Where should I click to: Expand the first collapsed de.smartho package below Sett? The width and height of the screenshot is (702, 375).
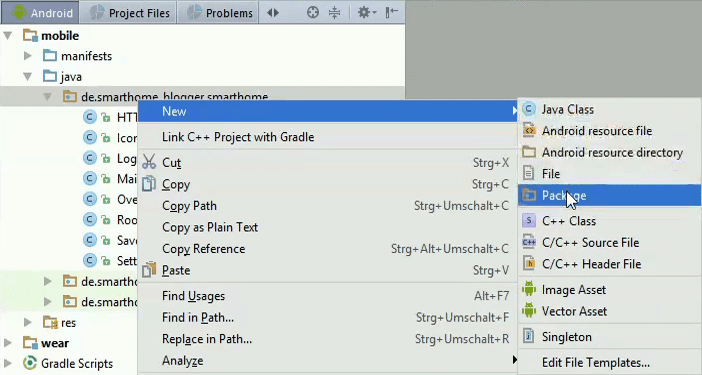click(x=47, y=281)
